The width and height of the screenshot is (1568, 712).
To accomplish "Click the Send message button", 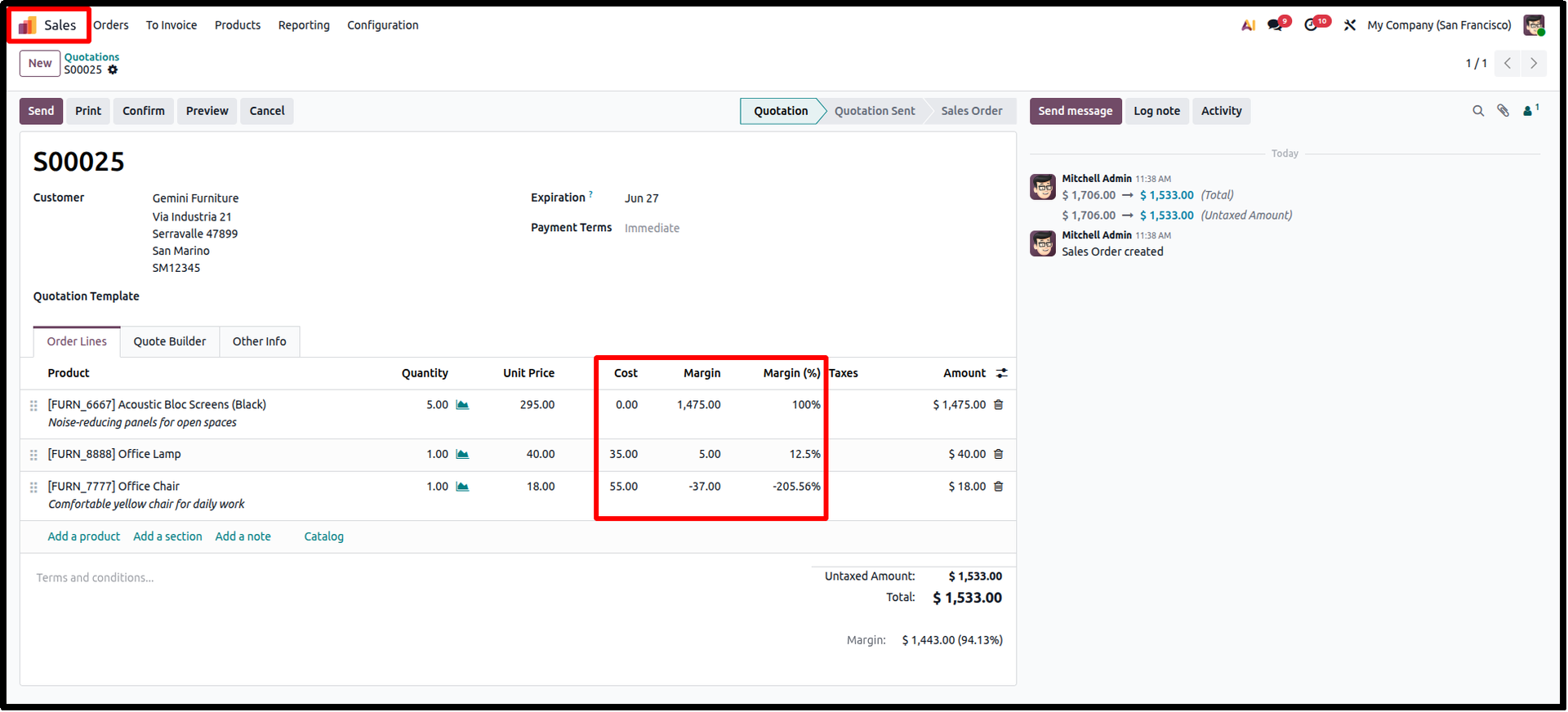I will point(1076,111).
